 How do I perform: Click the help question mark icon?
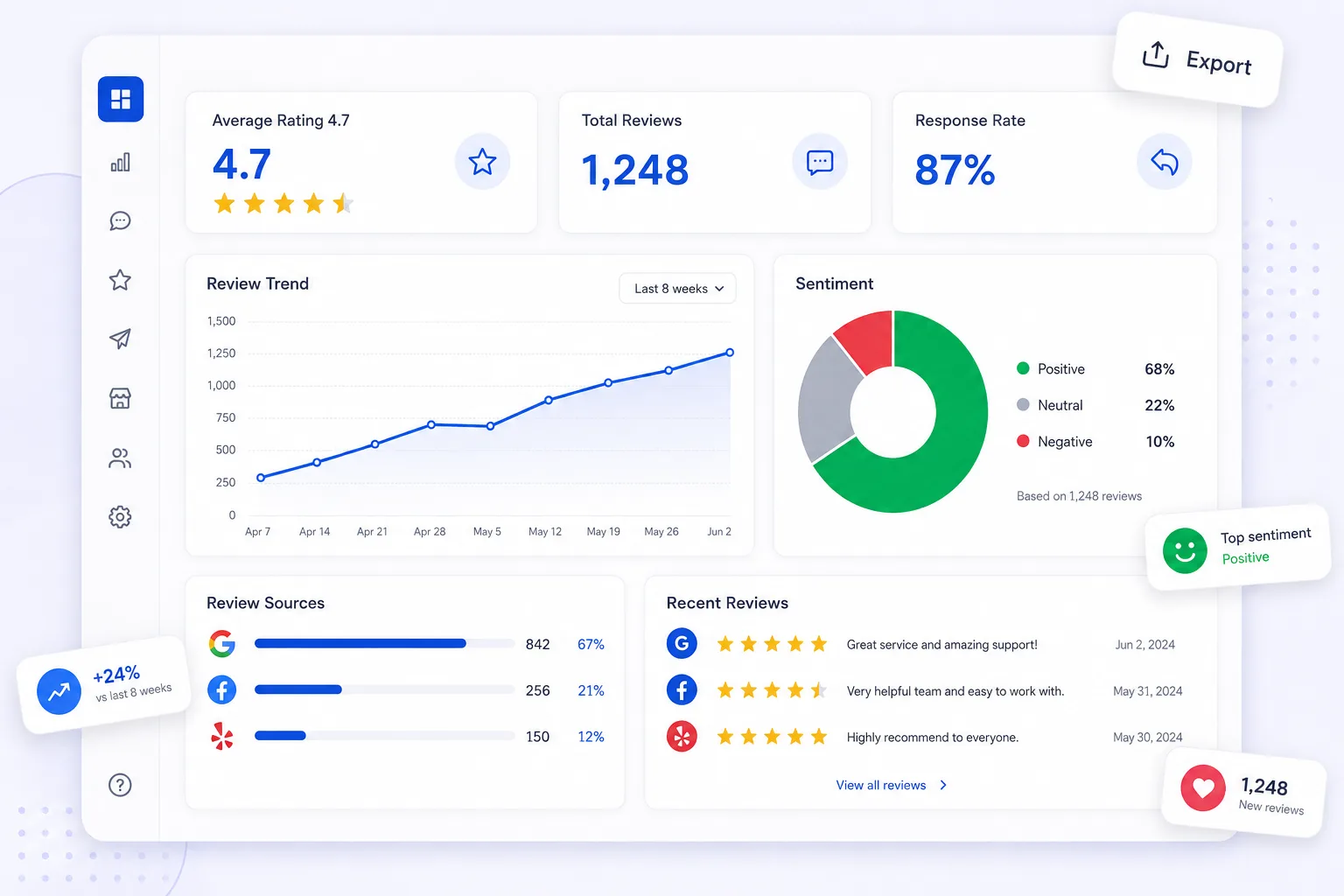point(121,785)
